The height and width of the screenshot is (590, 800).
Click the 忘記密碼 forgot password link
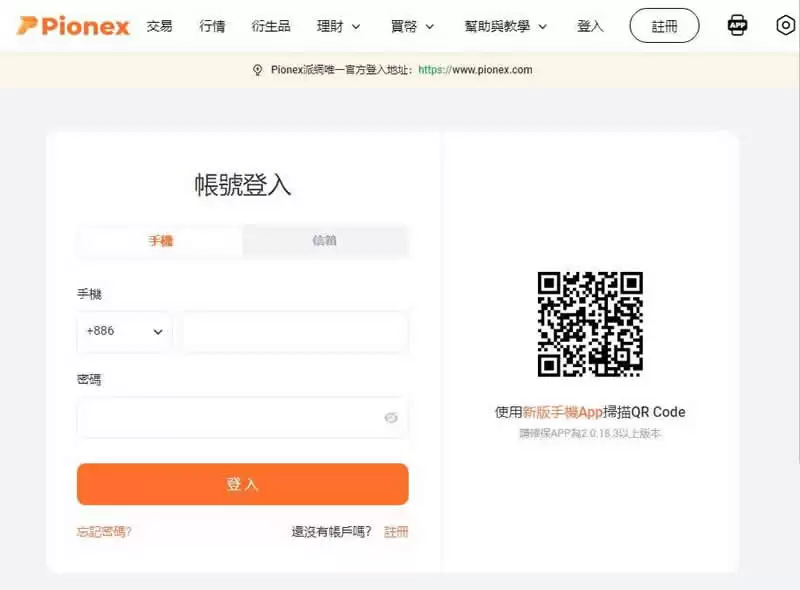[103, 532]
